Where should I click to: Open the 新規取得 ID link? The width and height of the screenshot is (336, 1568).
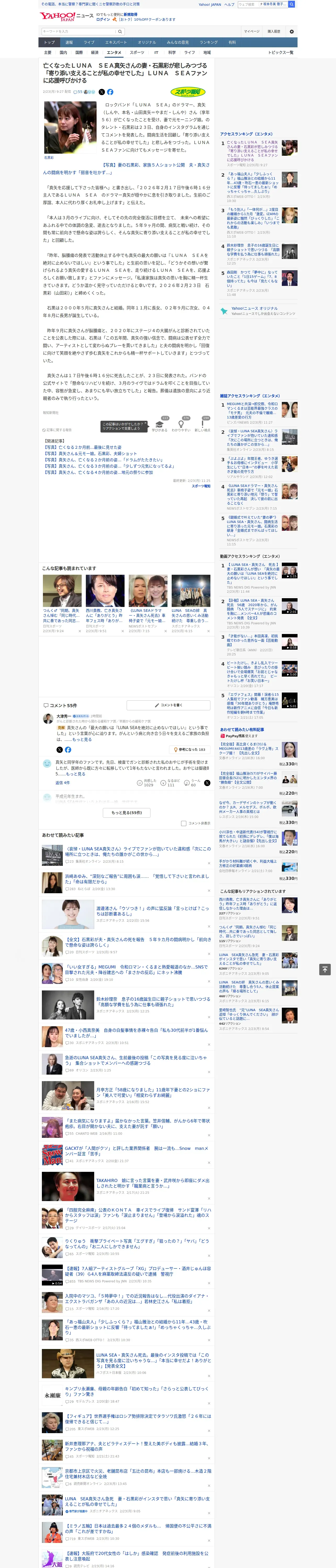click(131, 14)
